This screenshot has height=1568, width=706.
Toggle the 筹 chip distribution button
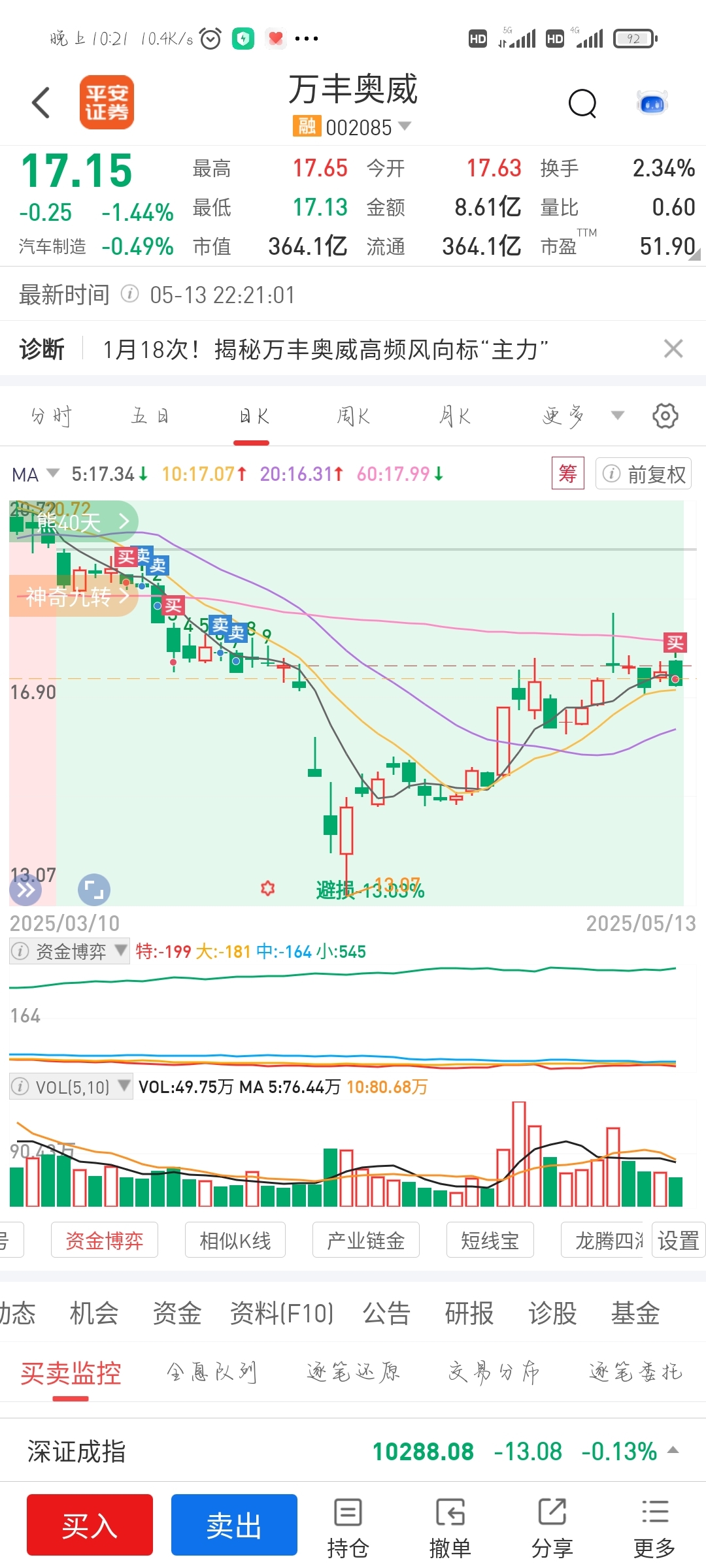tap(567, 473)
